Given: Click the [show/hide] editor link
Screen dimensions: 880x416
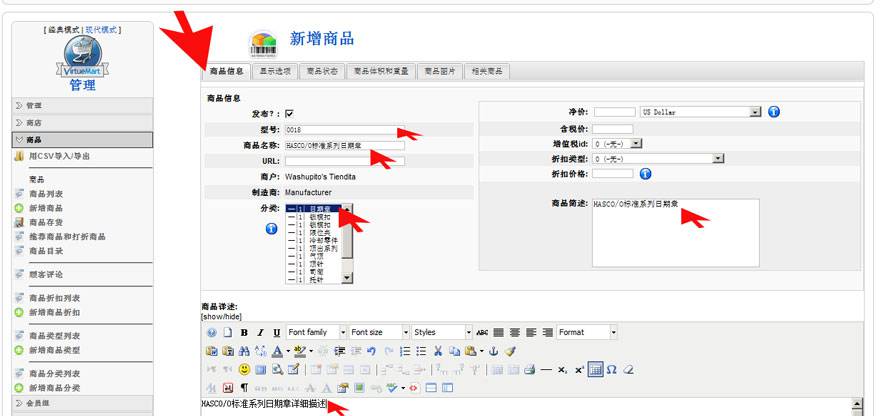Looking at the screenshot, I should pyautogui.click(x=221, y=317).
